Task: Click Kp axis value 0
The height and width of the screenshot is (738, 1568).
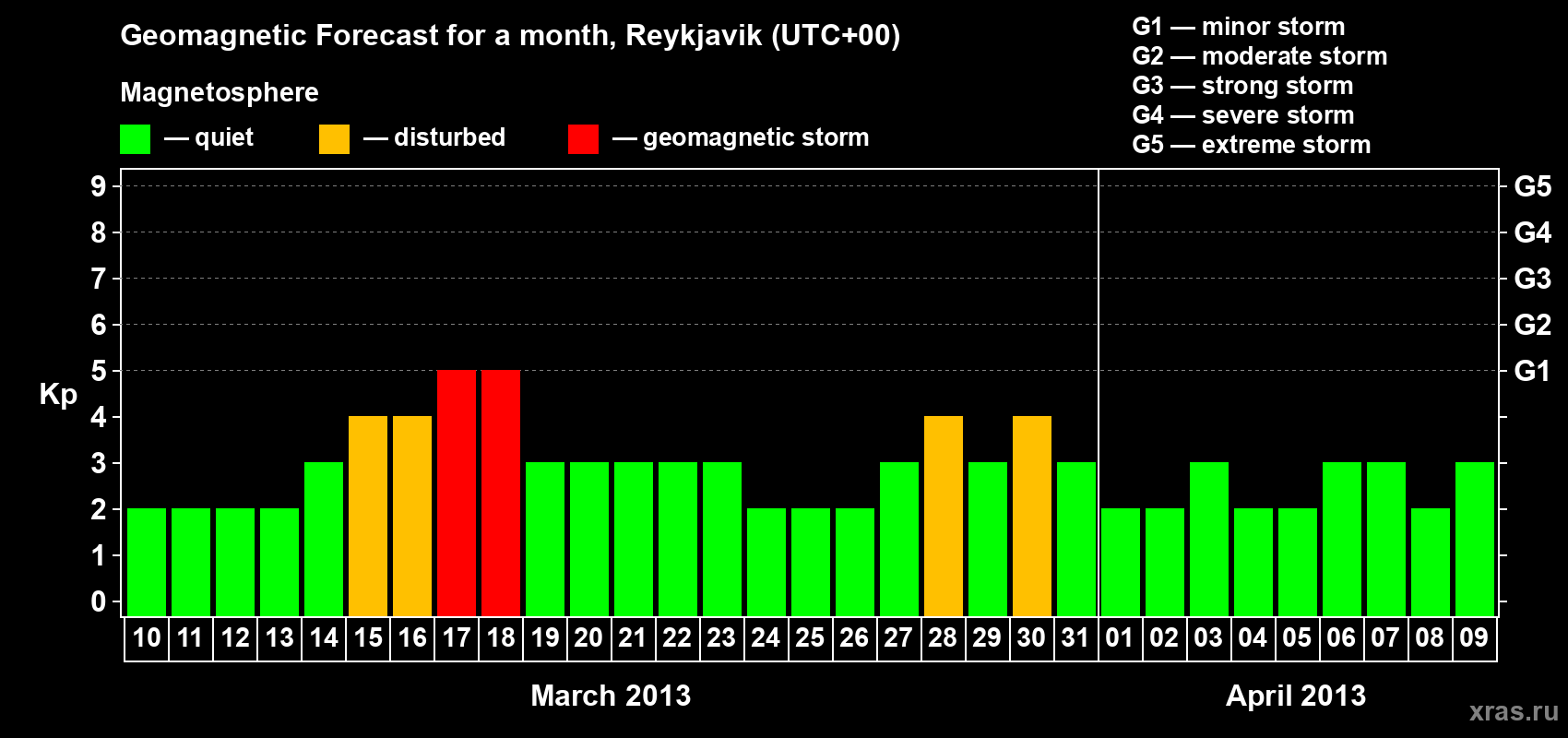Action: pos(99,601)
